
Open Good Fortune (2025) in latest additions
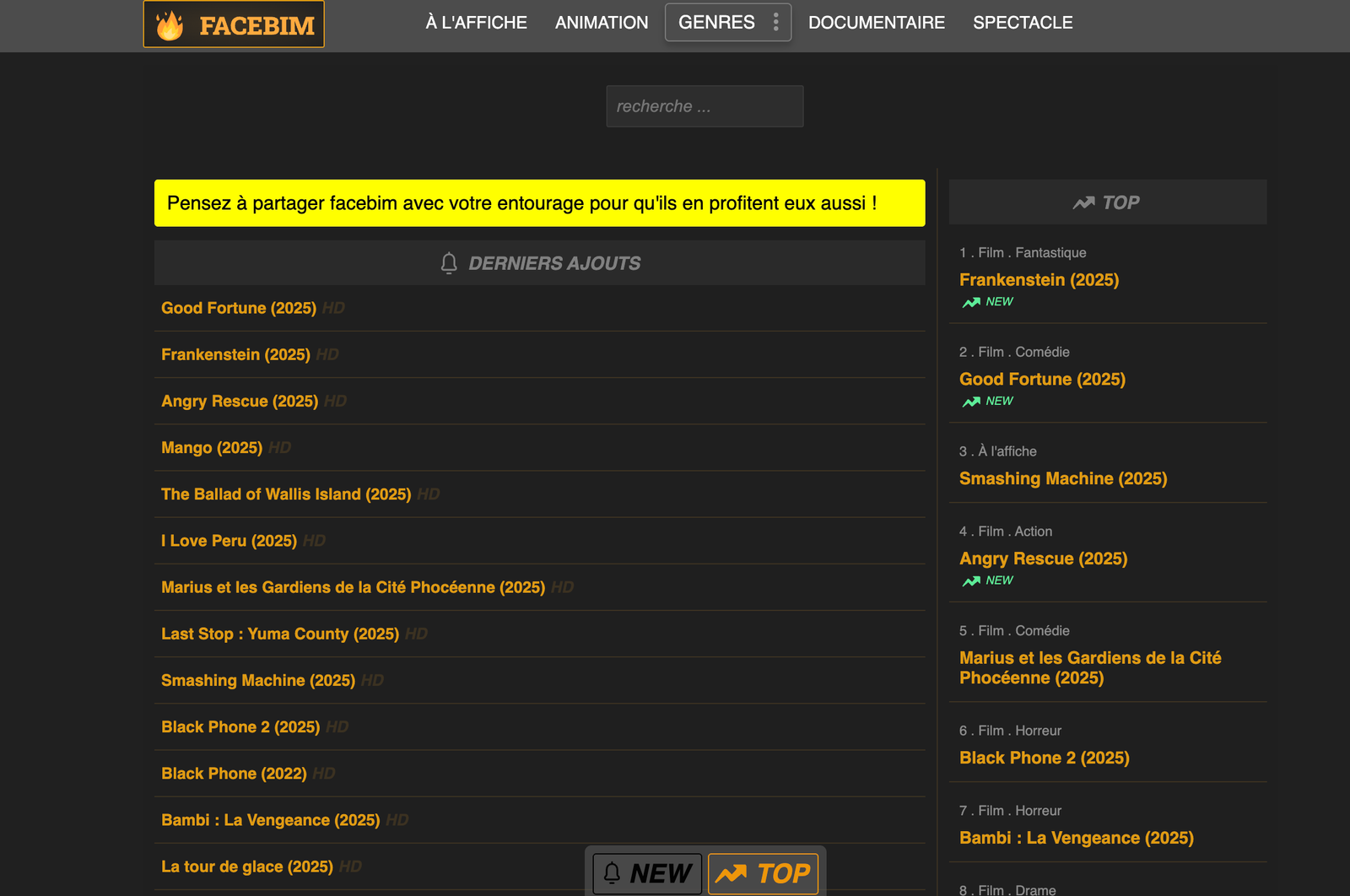(239, 308)
